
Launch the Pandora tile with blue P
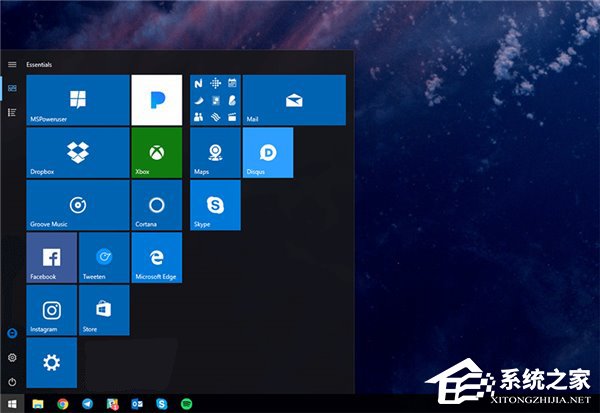(157, 100)
